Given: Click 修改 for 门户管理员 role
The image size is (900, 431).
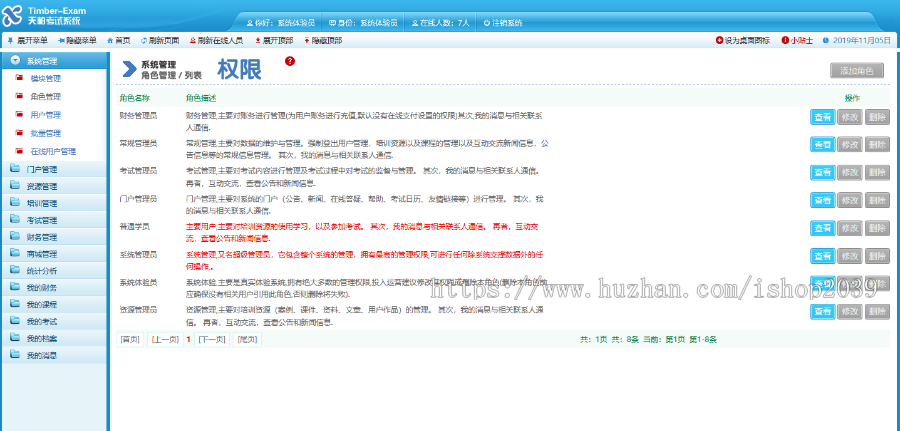Looking at the screenshot, I should (x=849, y=200).
